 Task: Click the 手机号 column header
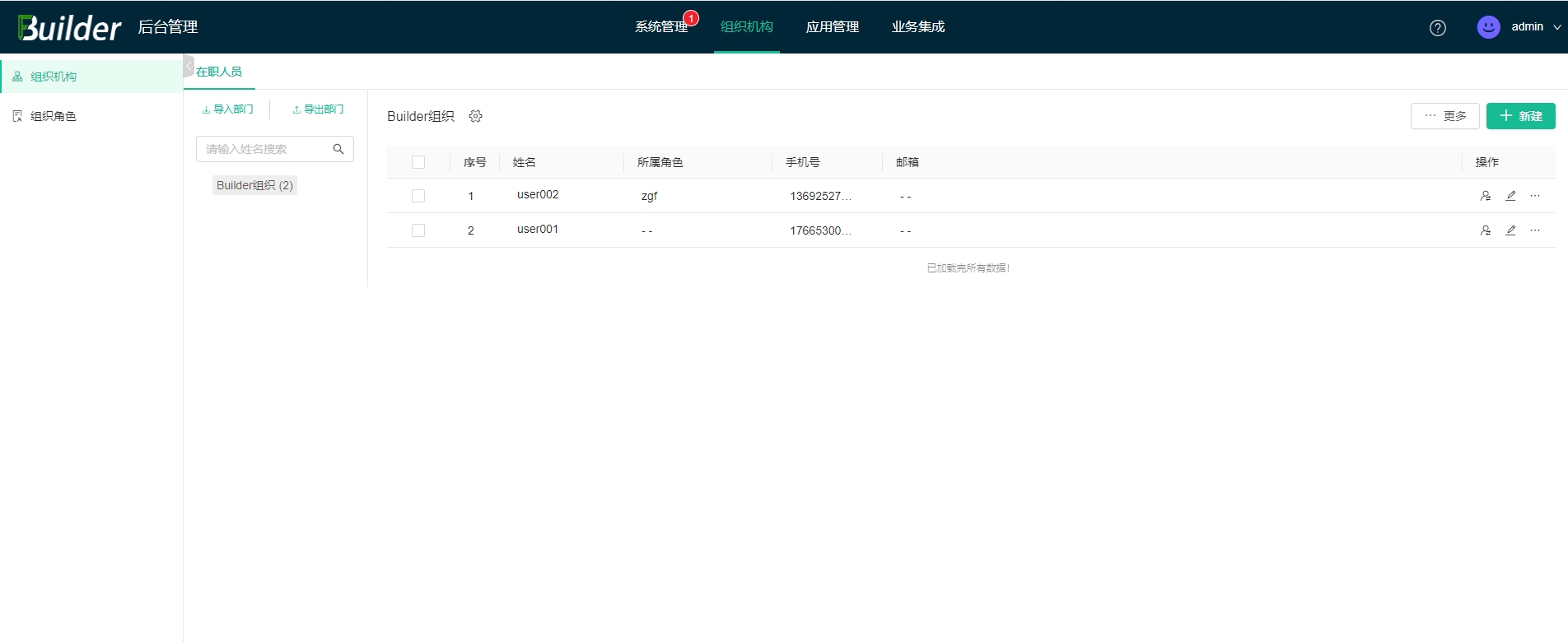(802, 162)
